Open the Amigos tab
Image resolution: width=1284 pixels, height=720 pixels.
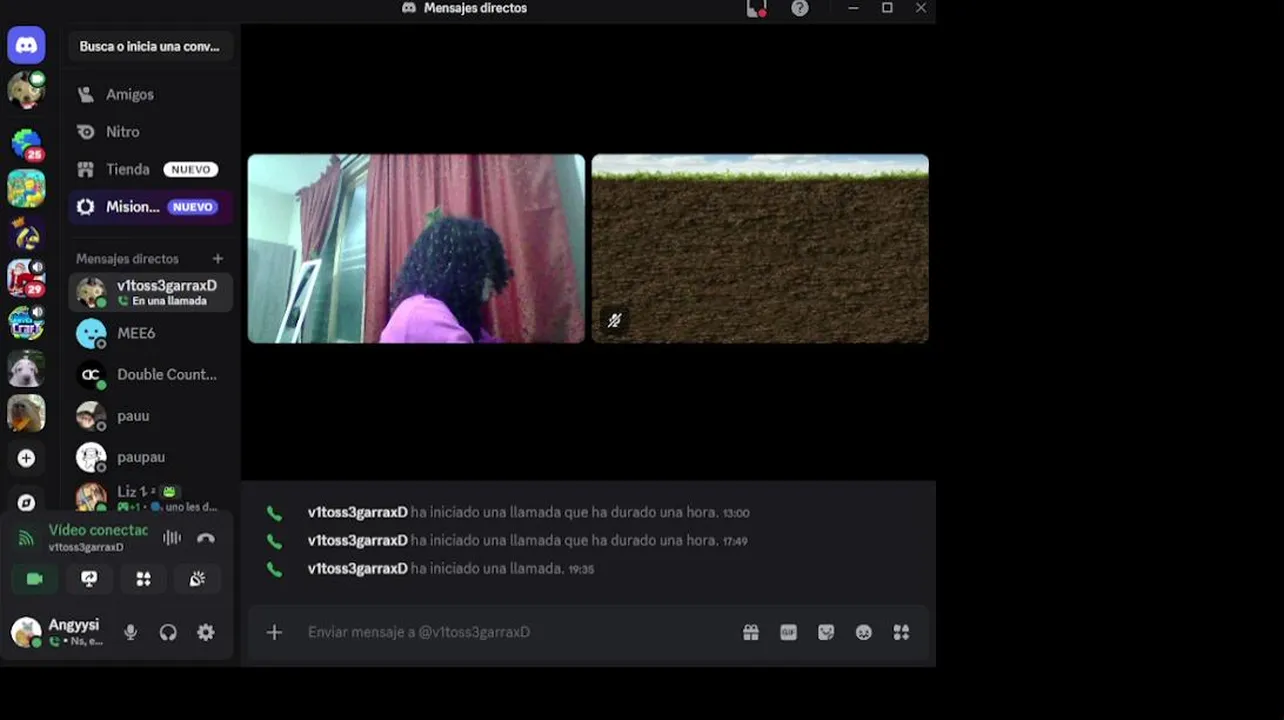tap(150, 94)
